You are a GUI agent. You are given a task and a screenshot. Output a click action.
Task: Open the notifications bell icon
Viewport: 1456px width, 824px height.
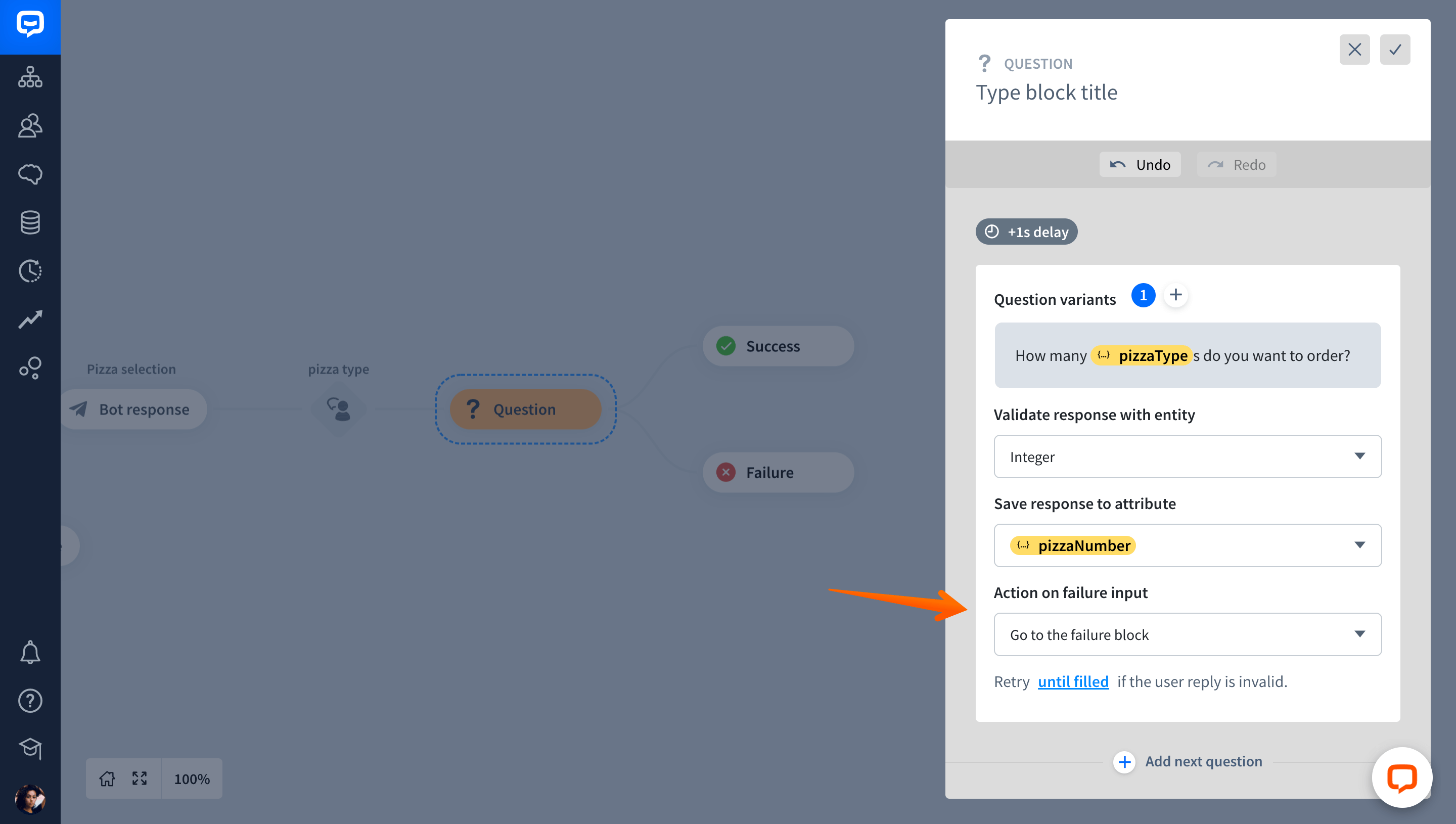click(x=30, y=653)
